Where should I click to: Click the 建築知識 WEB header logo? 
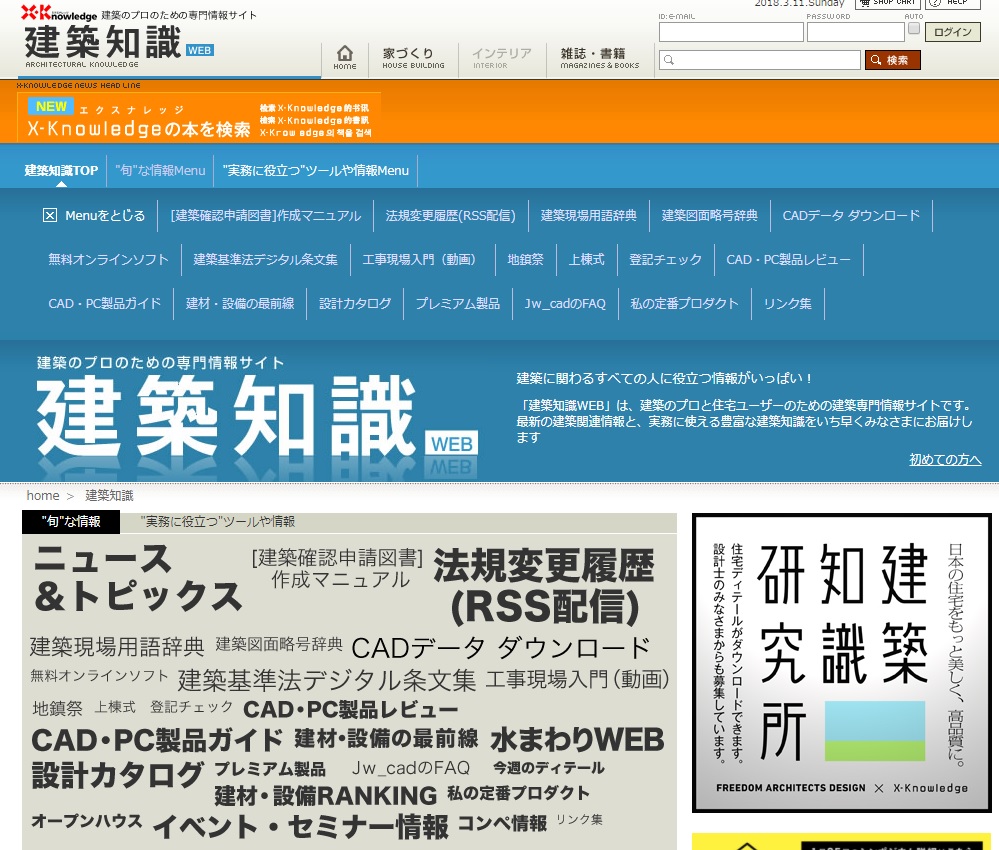point(119,45)
